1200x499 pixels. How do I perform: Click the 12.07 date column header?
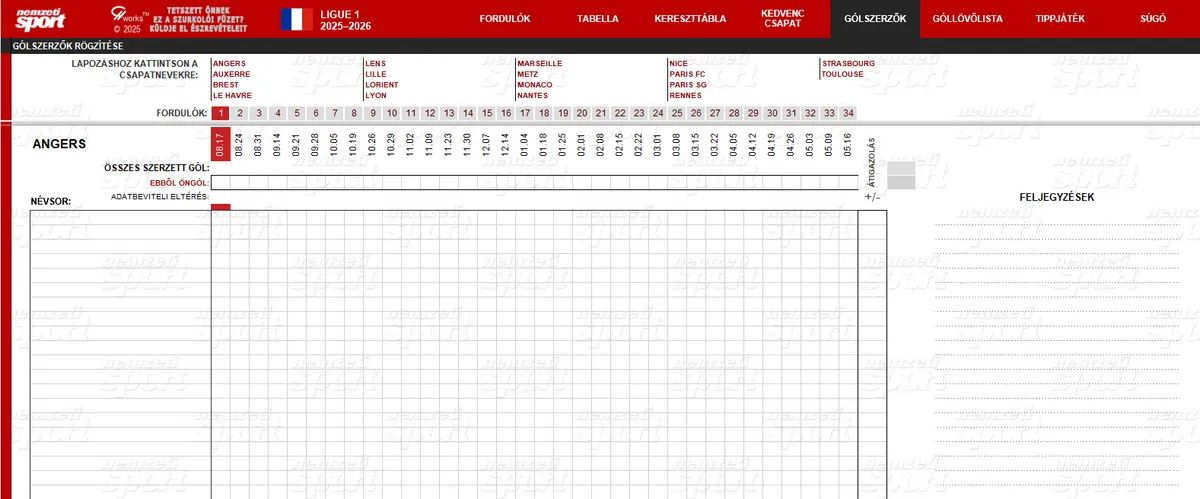(x=486, y=144)
